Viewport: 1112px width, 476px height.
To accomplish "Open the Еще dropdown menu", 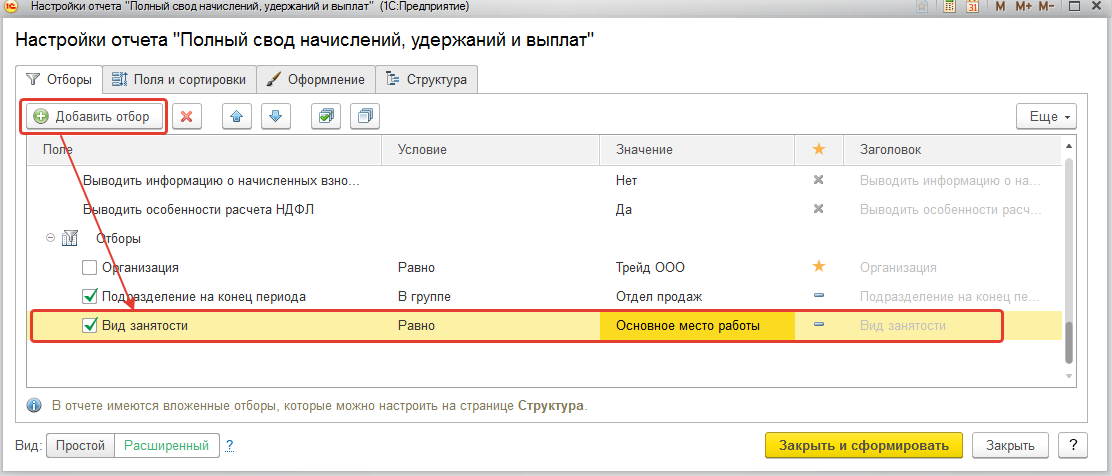I will pyautogui.click(x=1046, y=117).
